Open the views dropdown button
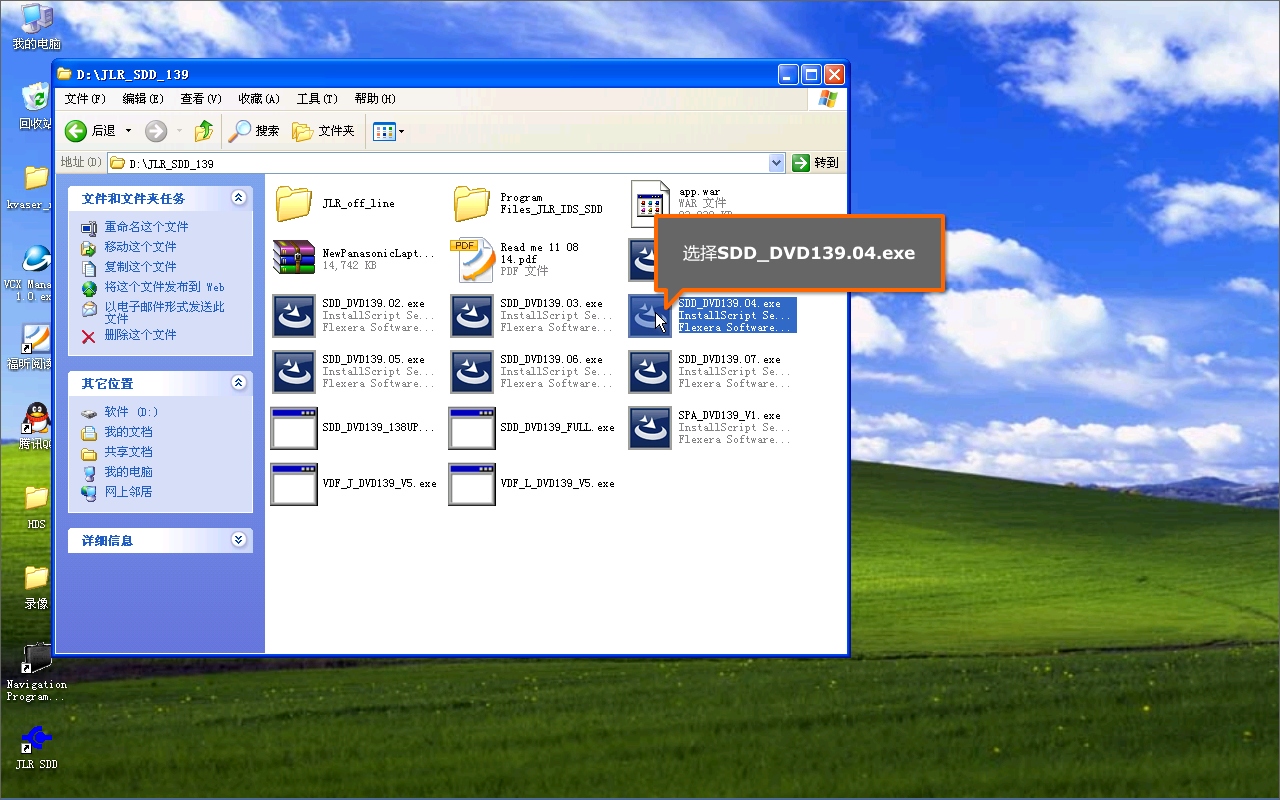Screen dimensions: 1280x800 pos(388,131)
